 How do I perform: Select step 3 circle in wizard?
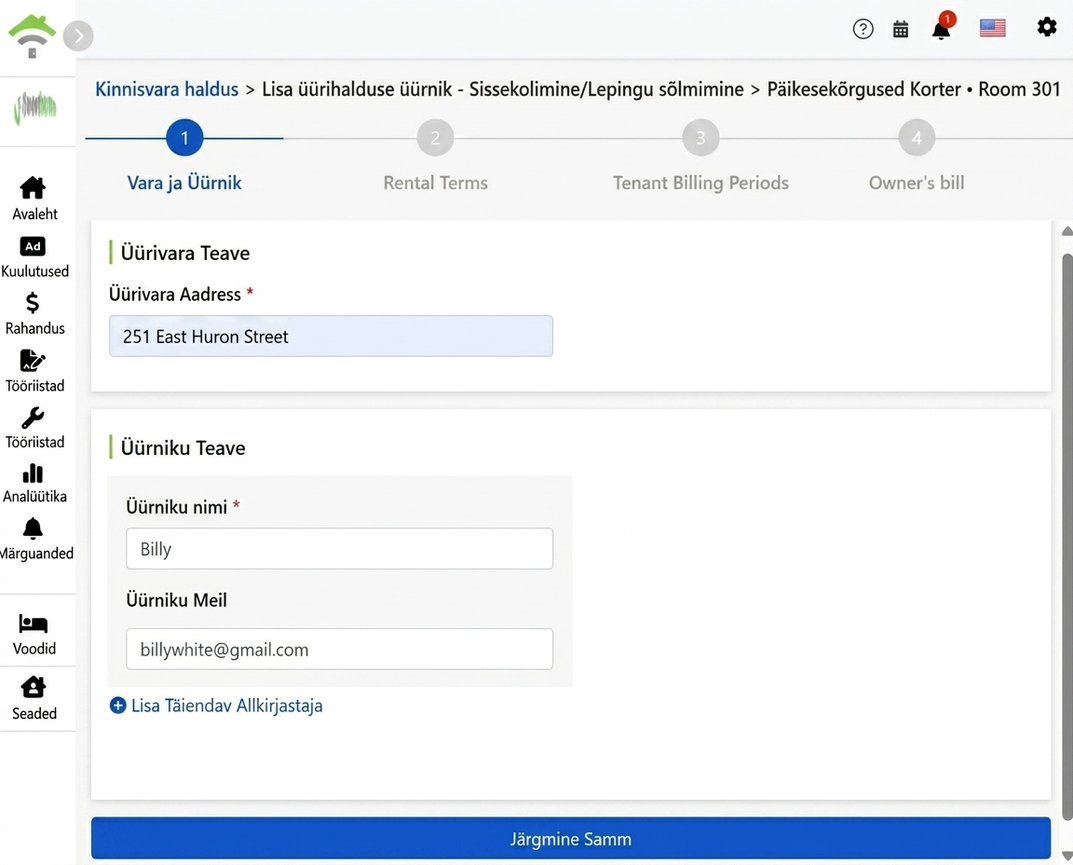(701, 138)
